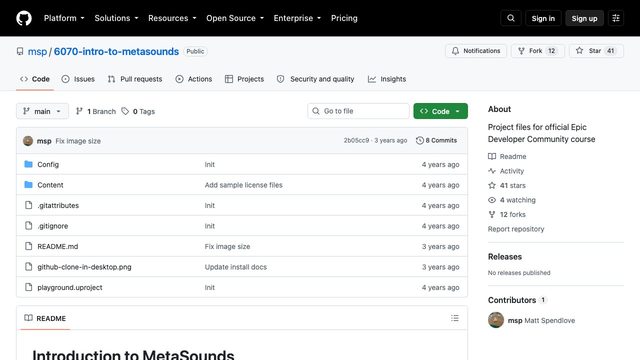Click the Sign up button

(584, 18)
